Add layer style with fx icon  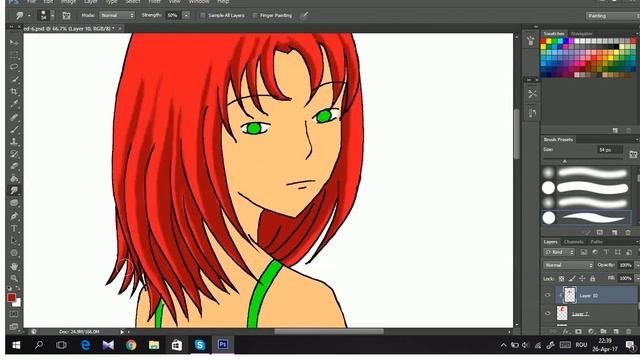565,331
